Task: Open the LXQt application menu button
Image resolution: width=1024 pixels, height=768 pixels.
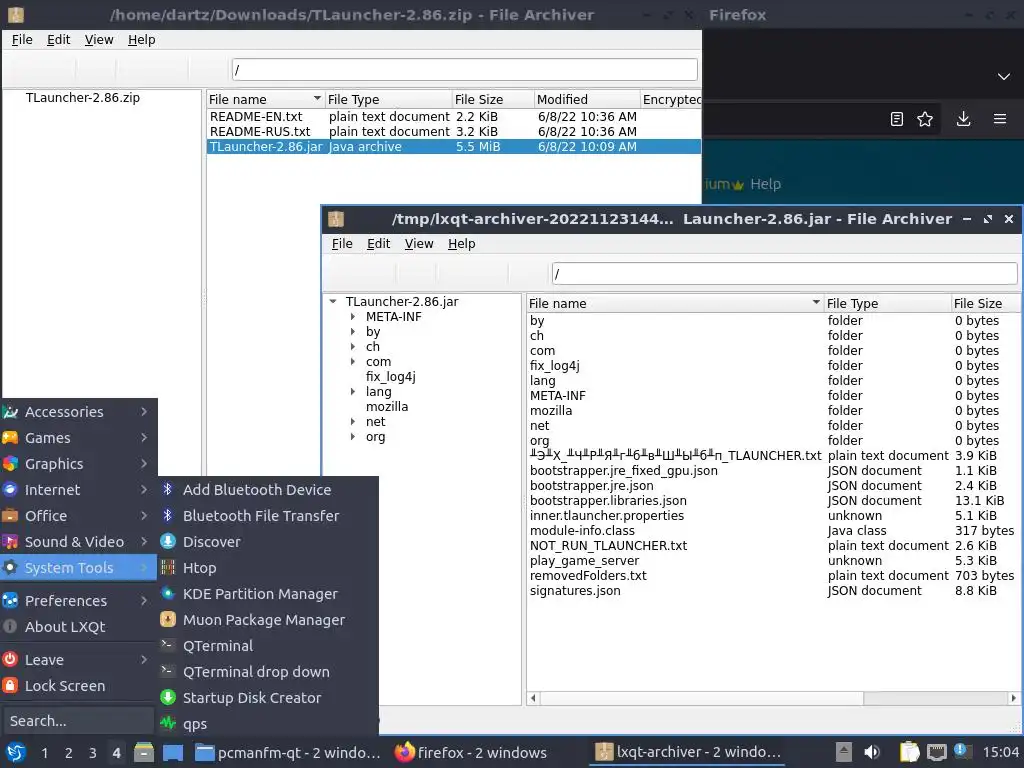Action: tap(14, 752)
